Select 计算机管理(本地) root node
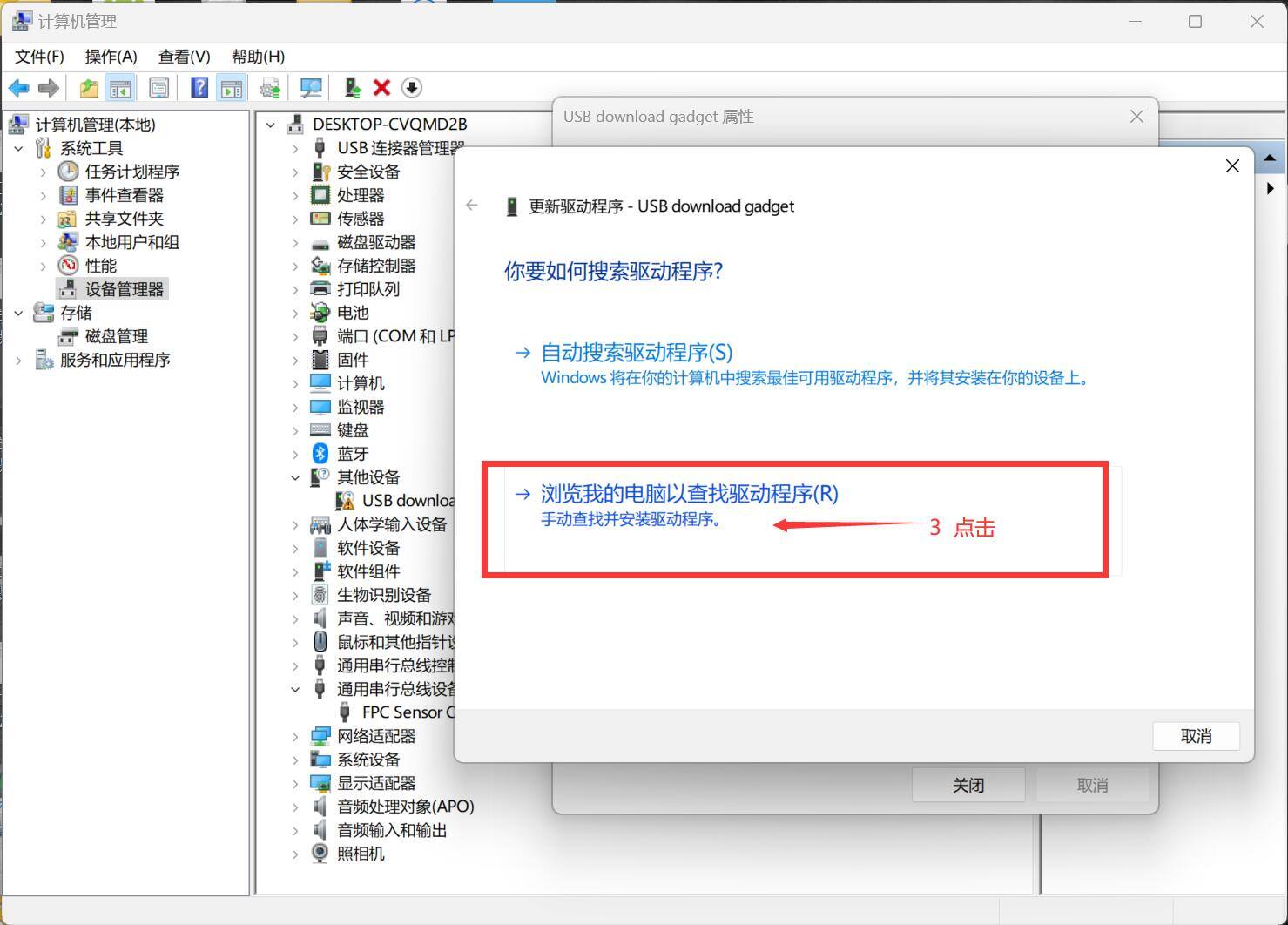Screen dimensions: 1288x925 tap(95, 125)
